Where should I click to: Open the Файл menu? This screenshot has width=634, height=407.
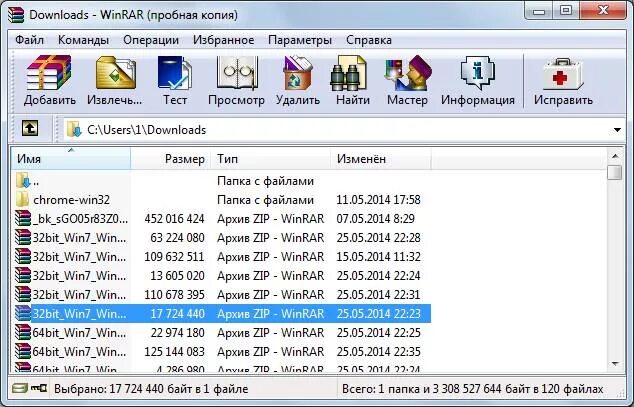(29, 40)
